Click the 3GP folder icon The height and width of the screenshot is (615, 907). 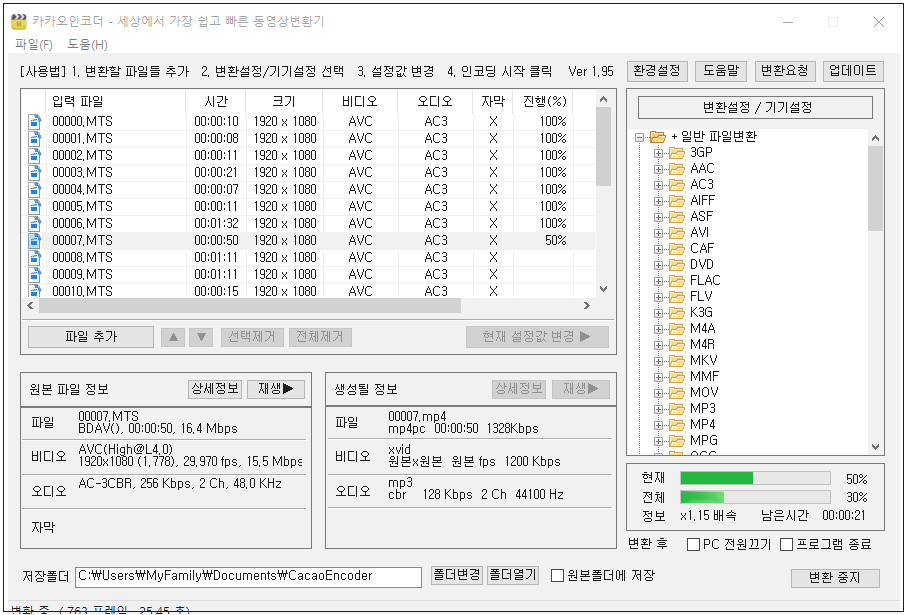click(677, 153)
